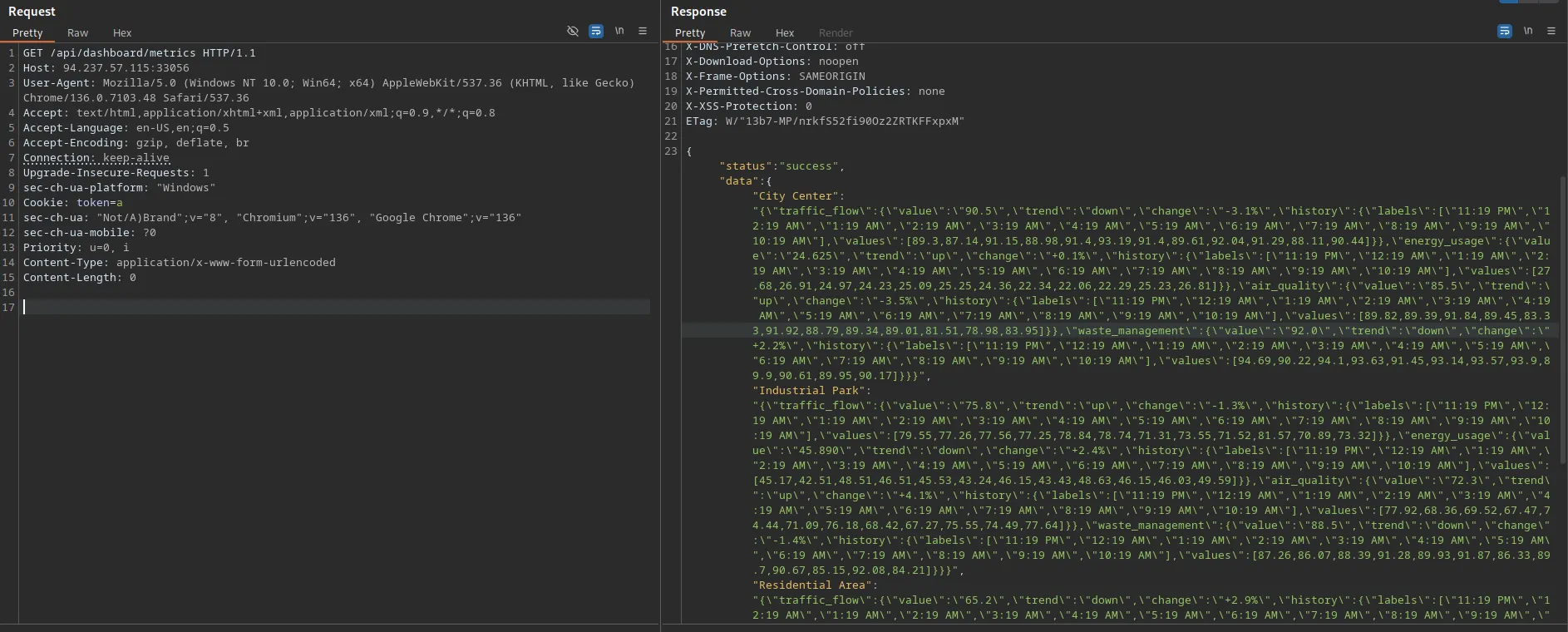Switch to Response Hex tab
The image size is (1568, 632).
click(x=785, y=33)
